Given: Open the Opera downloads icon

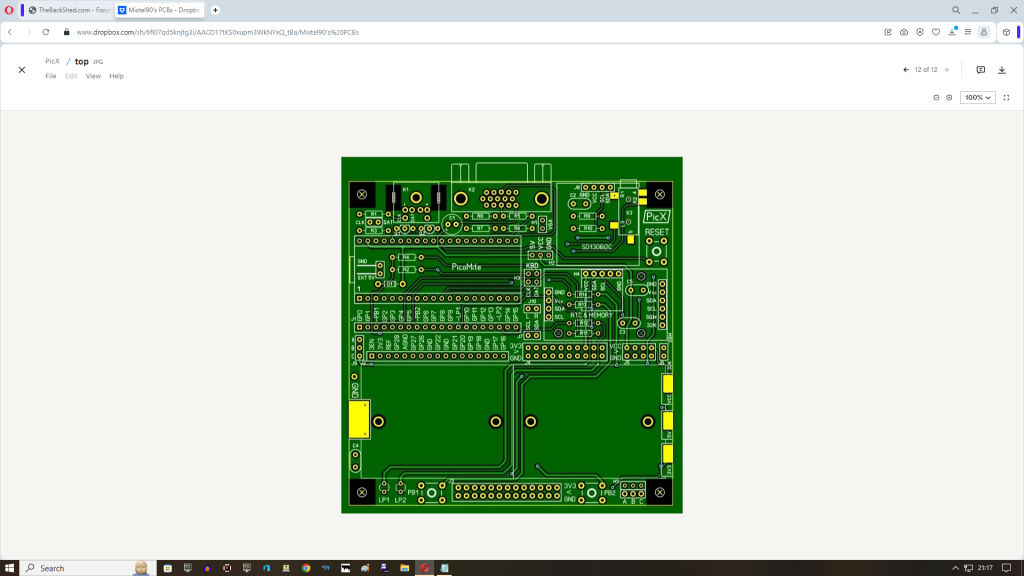Looking at the screenshot, I should coord(952,32).
